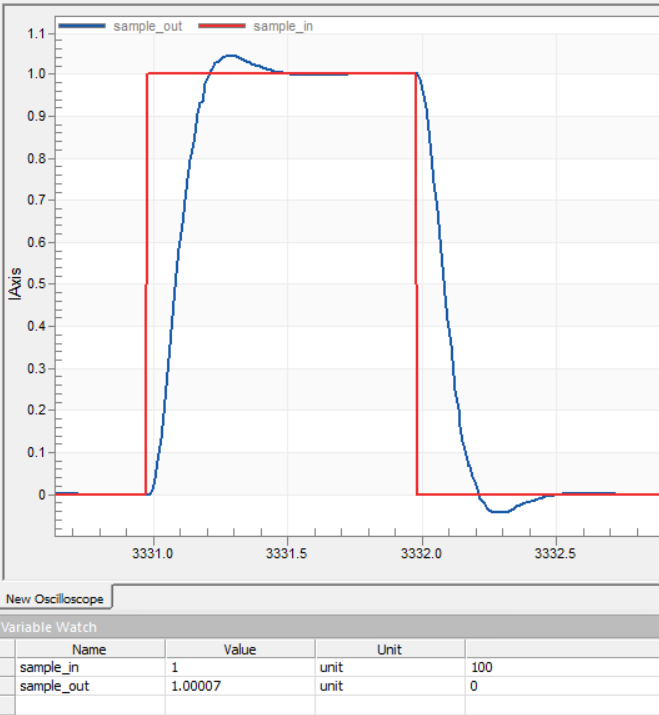This screenshot has width=659, height=715.
Task: Click the unit cell in sample_out row
Action: [x=389, y=685]
